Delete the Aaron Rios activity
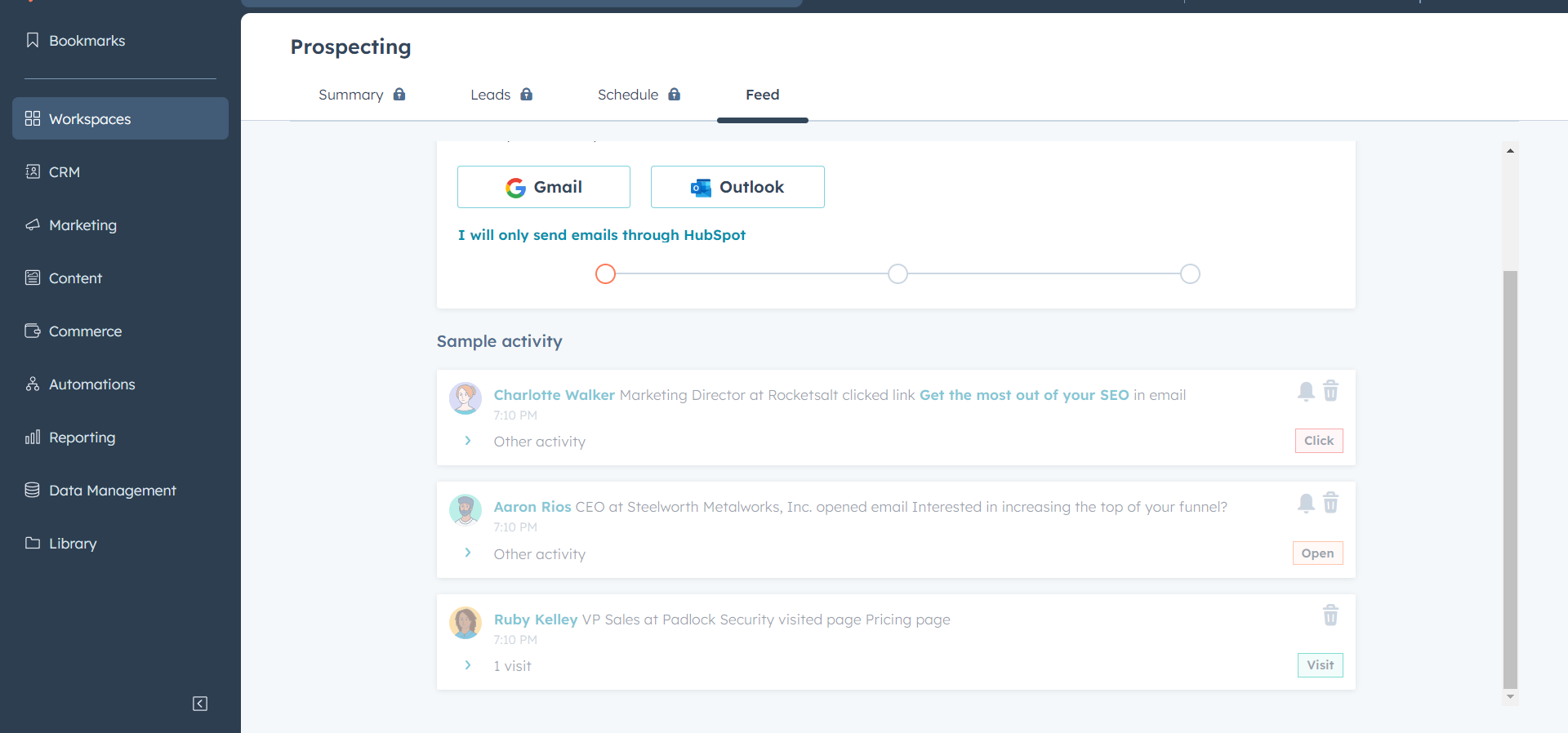The image size is (1568, 733). (1331, 503)
